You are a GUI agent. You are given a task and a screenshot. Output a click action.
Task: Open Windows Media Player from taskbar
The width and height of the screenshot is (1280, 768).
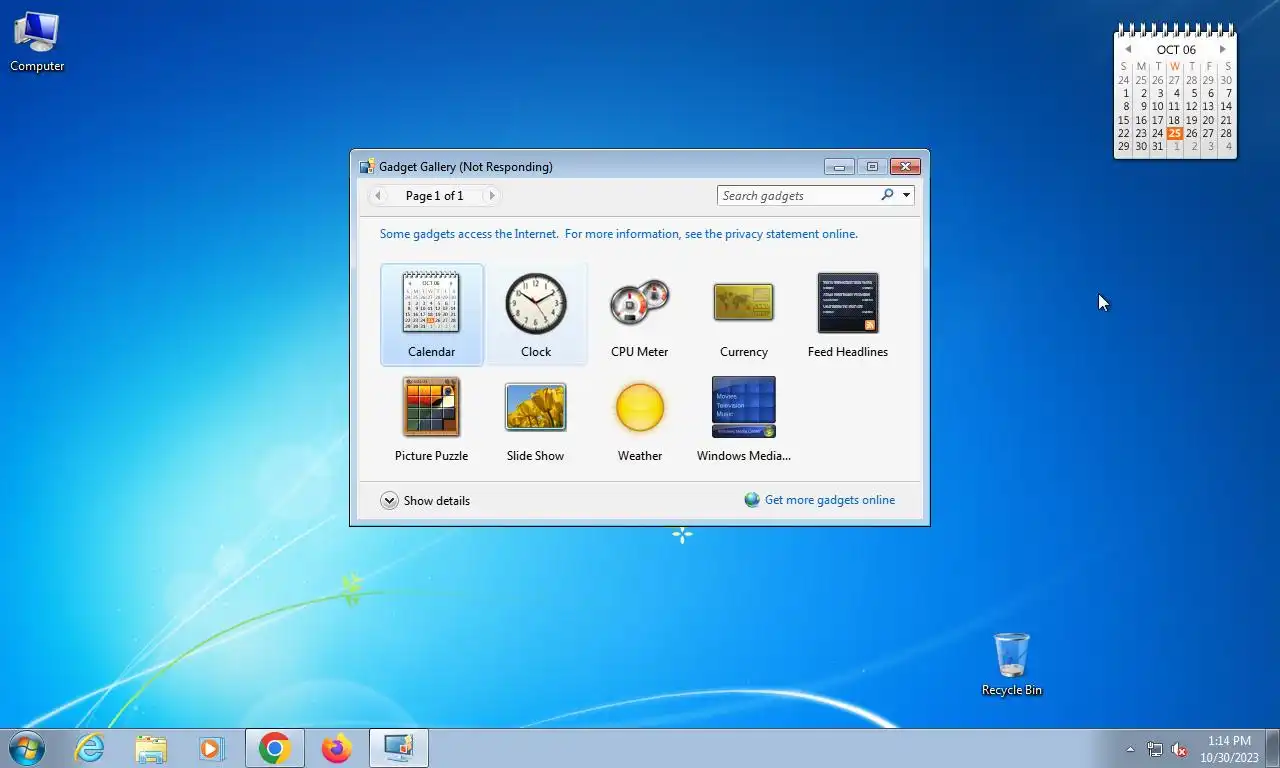coord(212,748)
